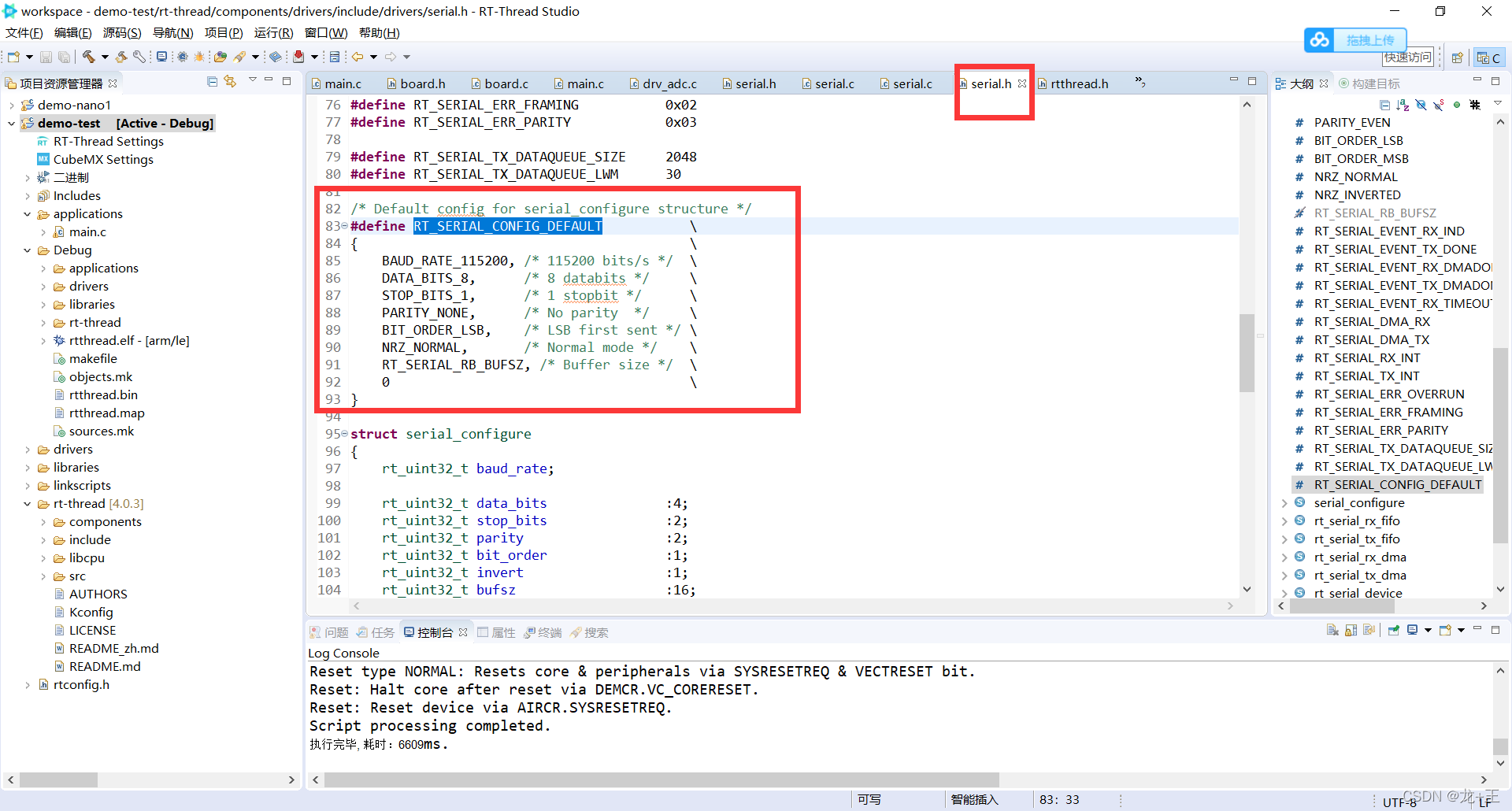
Task: Click the gear configuration toolbar icon
Action: coord(182,57)
